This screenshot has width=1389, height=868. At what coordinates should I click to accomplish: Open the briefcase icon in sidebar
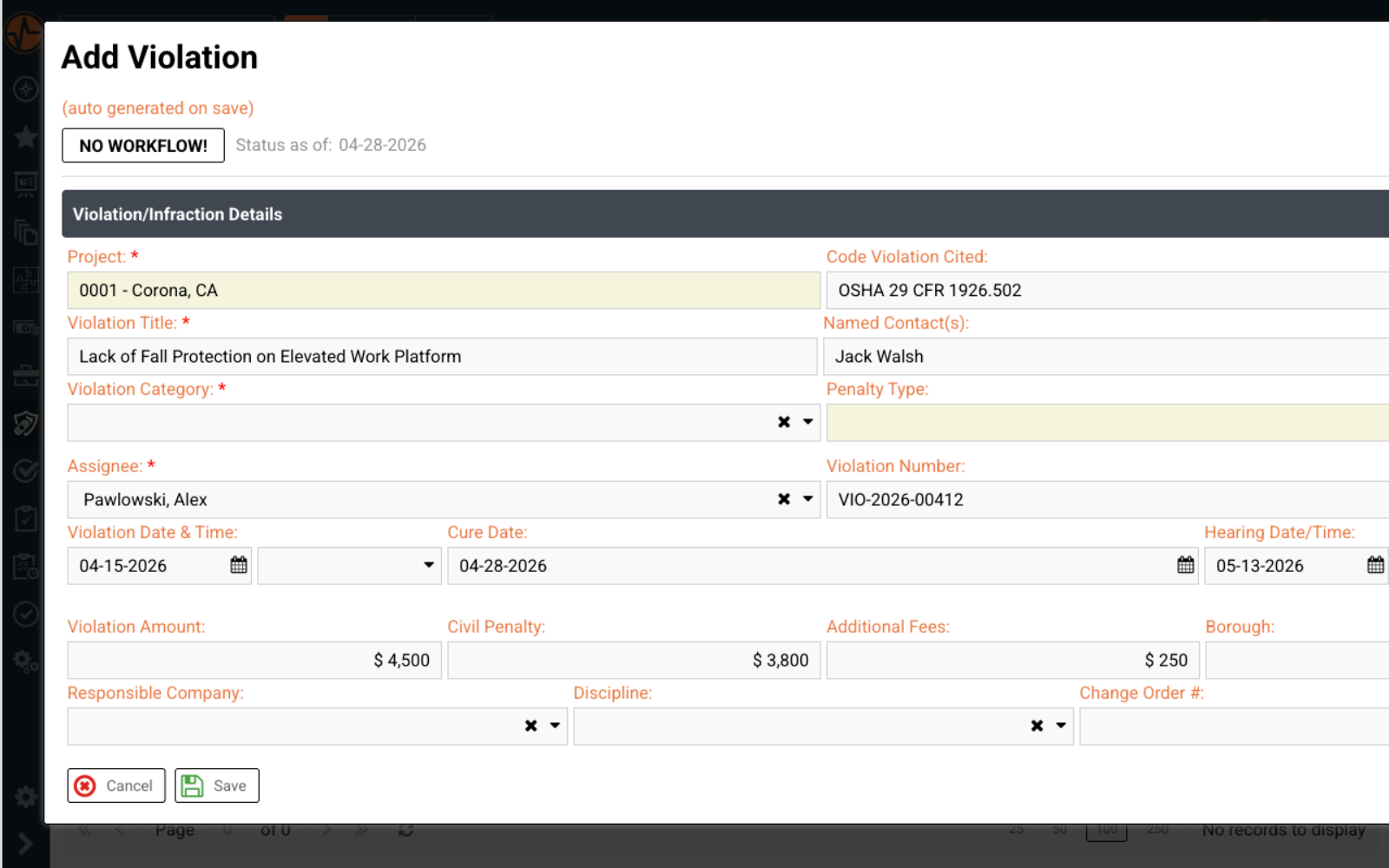[25, 375]
